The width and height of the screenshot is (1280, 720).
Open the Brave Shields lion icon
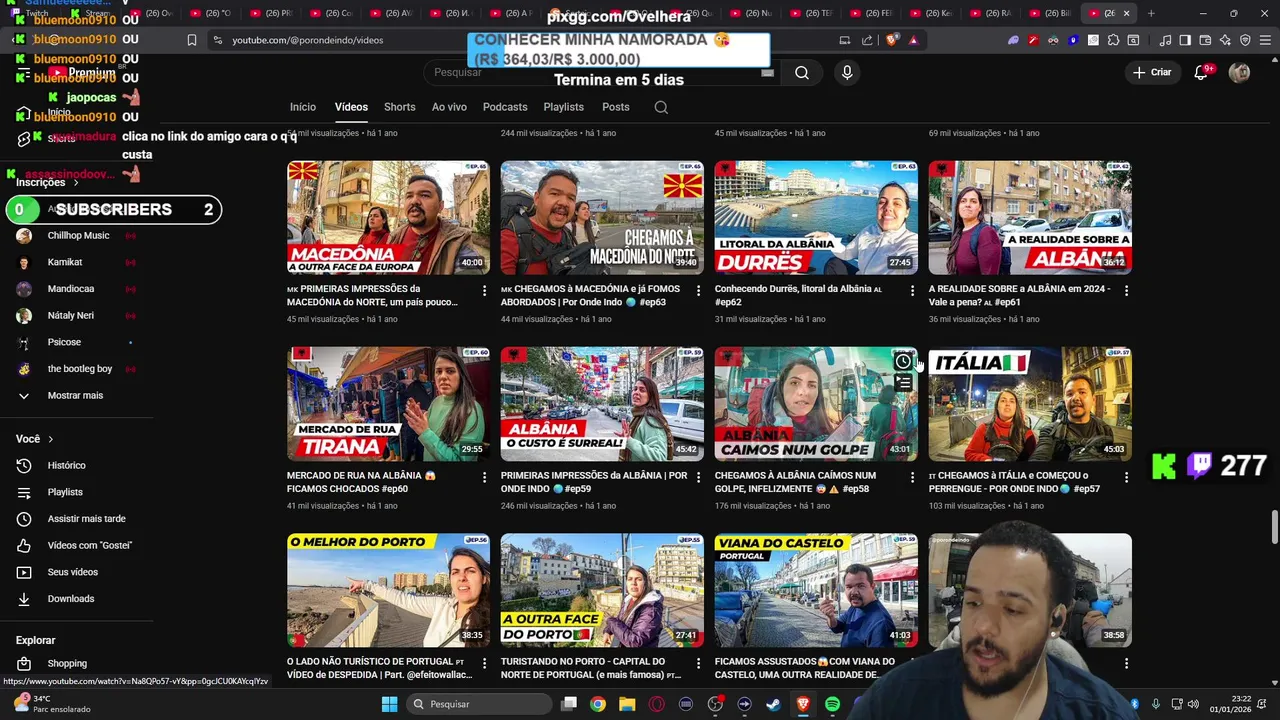[891, 40]
